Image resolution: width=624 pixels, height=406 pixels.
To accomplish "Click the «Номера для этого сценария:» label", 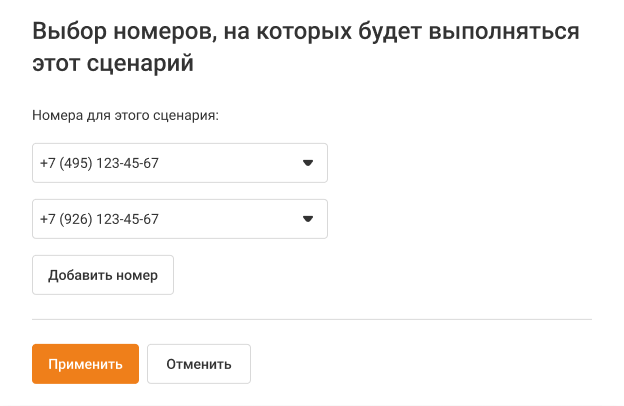I will 125,115.
